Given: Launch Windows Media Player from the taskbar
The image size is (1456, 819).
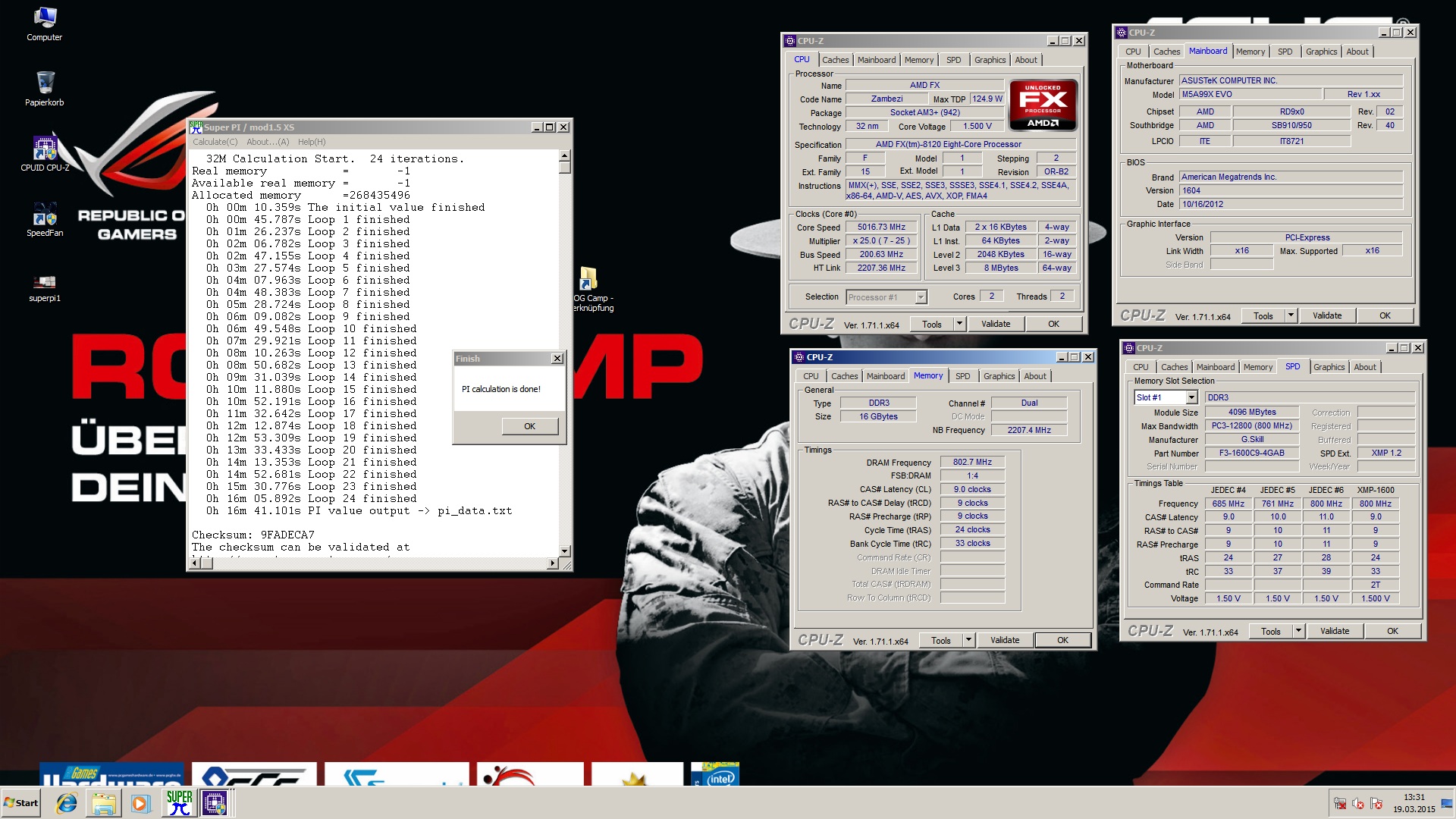Looking at the screenshot, I should tap(140, 803).
